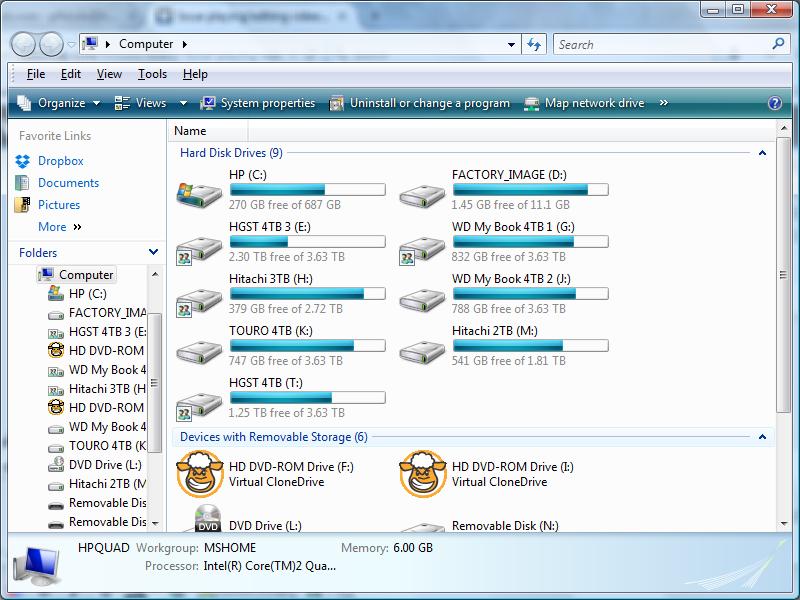Open the Edit menu
This screenshot has width=800, height=600.
[70, 74]
